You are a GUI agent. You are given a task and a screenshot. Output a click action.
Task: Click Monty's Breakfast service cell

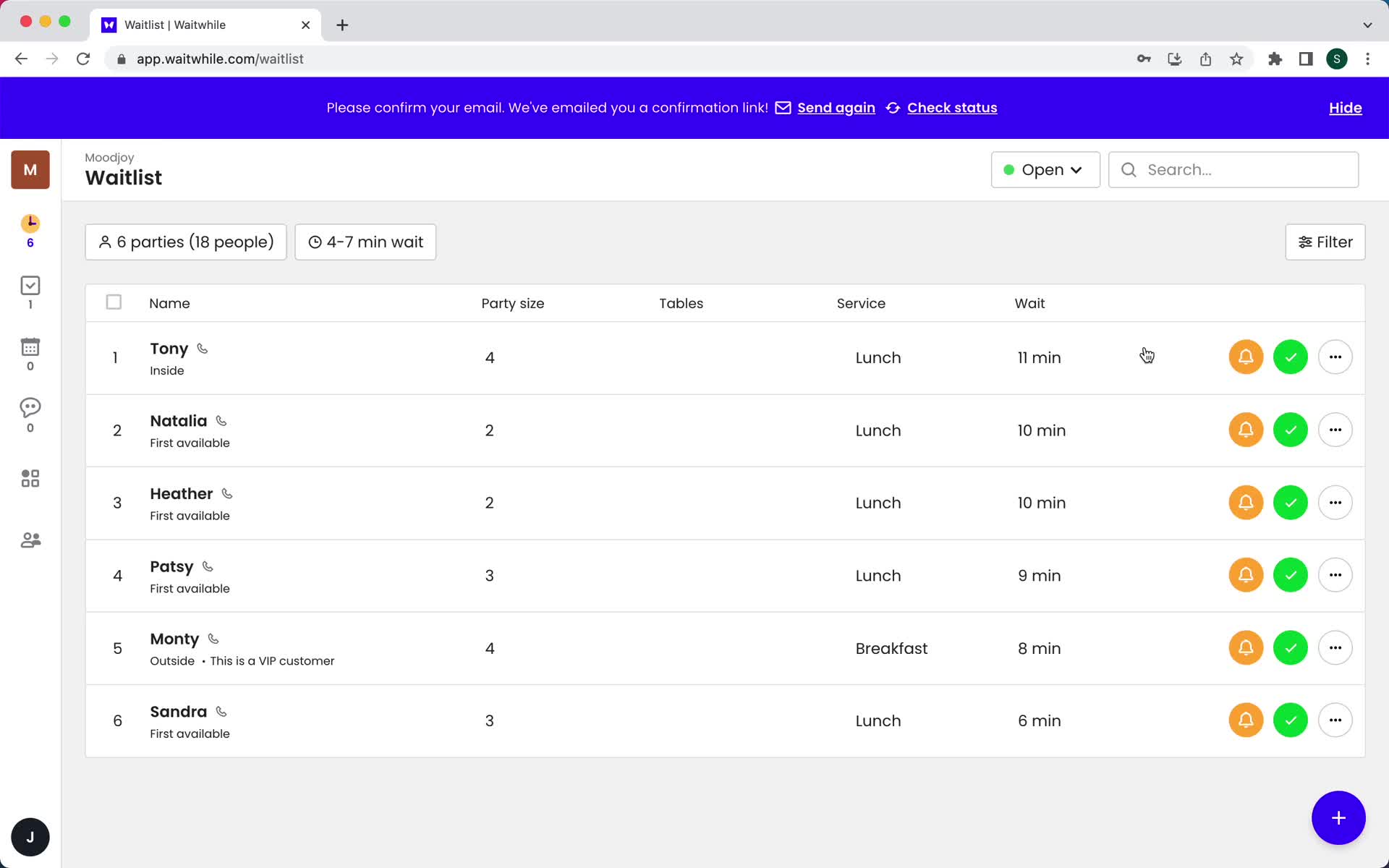coord(891,649)
